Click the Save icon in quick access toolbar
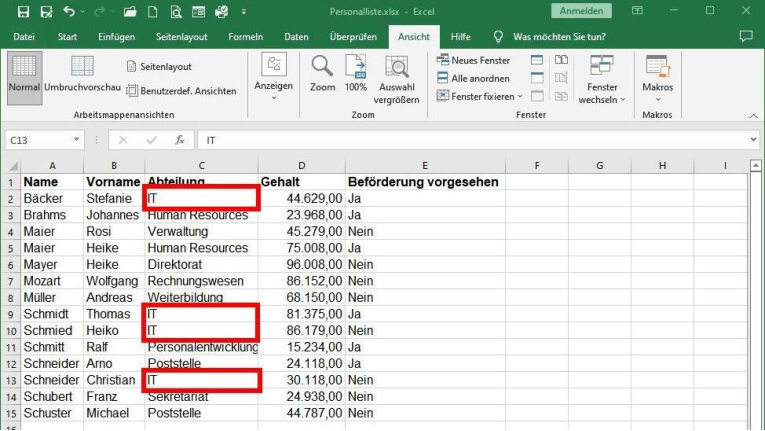Viewport: 765px width, 431px height. (x=23, y=11)
